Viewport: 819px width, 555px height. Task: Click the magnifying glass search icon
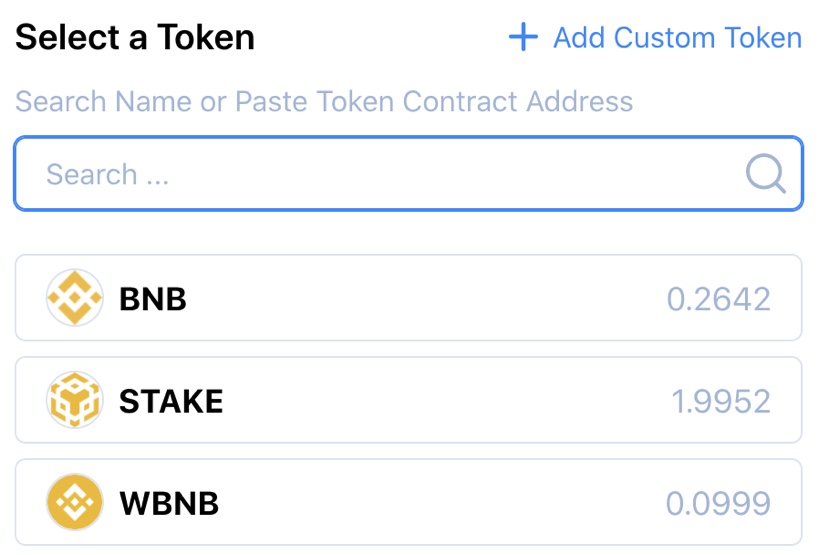(x=766, y=173)
